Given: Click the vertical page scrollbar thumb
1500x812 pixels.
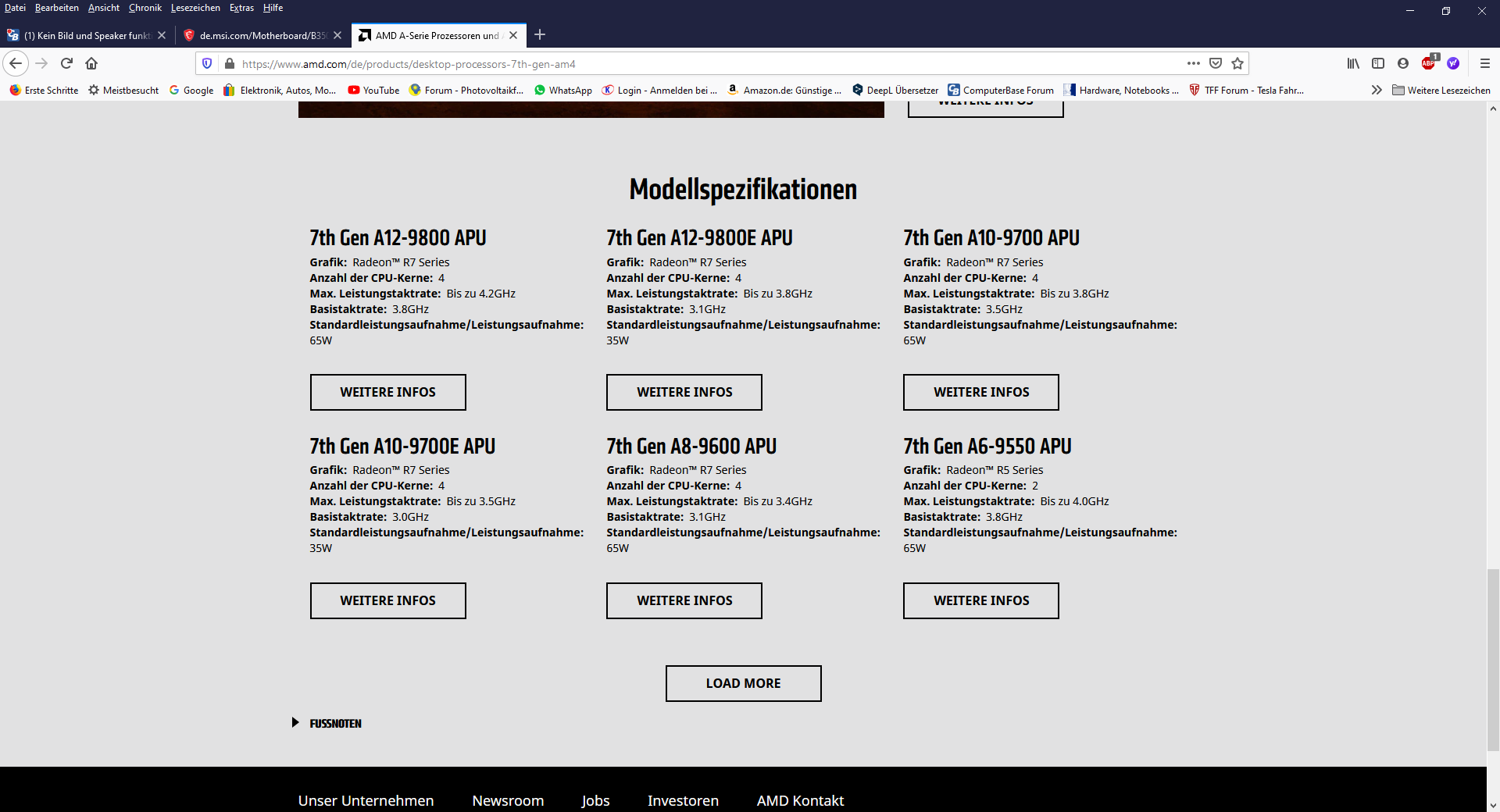Looking at the screenshot, I should tap(1493, 660).
